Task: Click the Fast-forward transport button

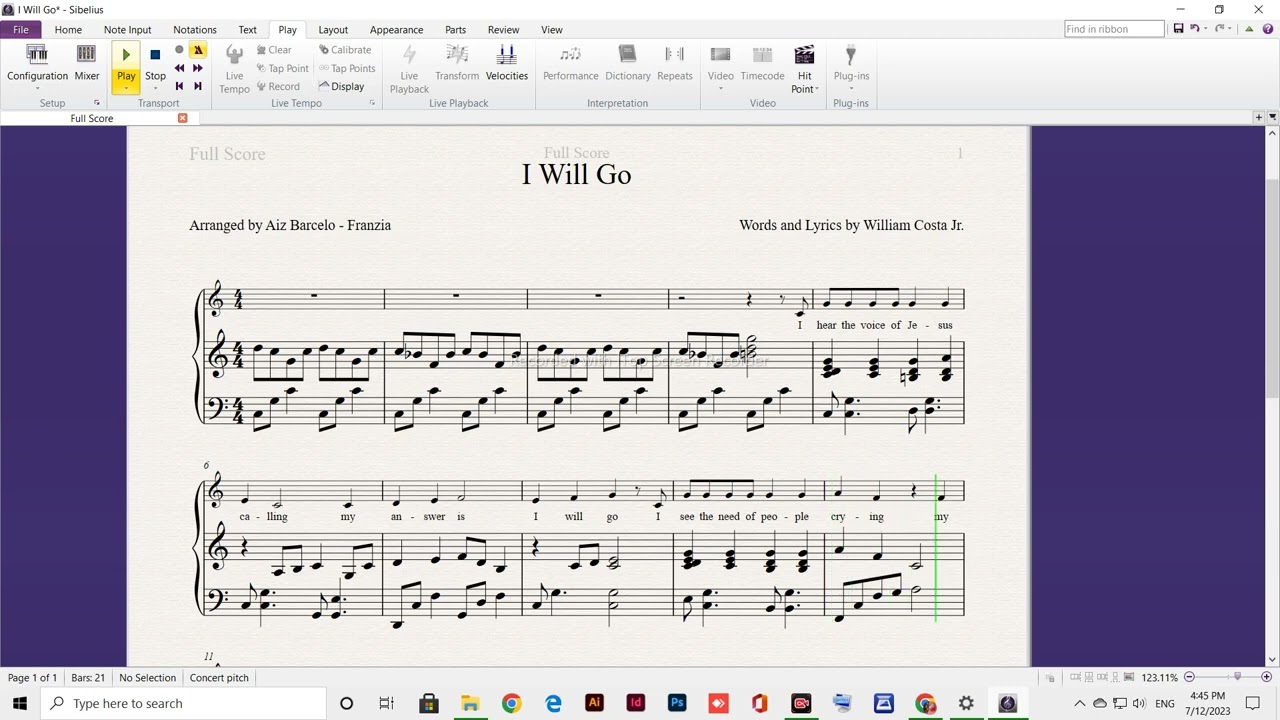Action: click(x=198, y=68)
